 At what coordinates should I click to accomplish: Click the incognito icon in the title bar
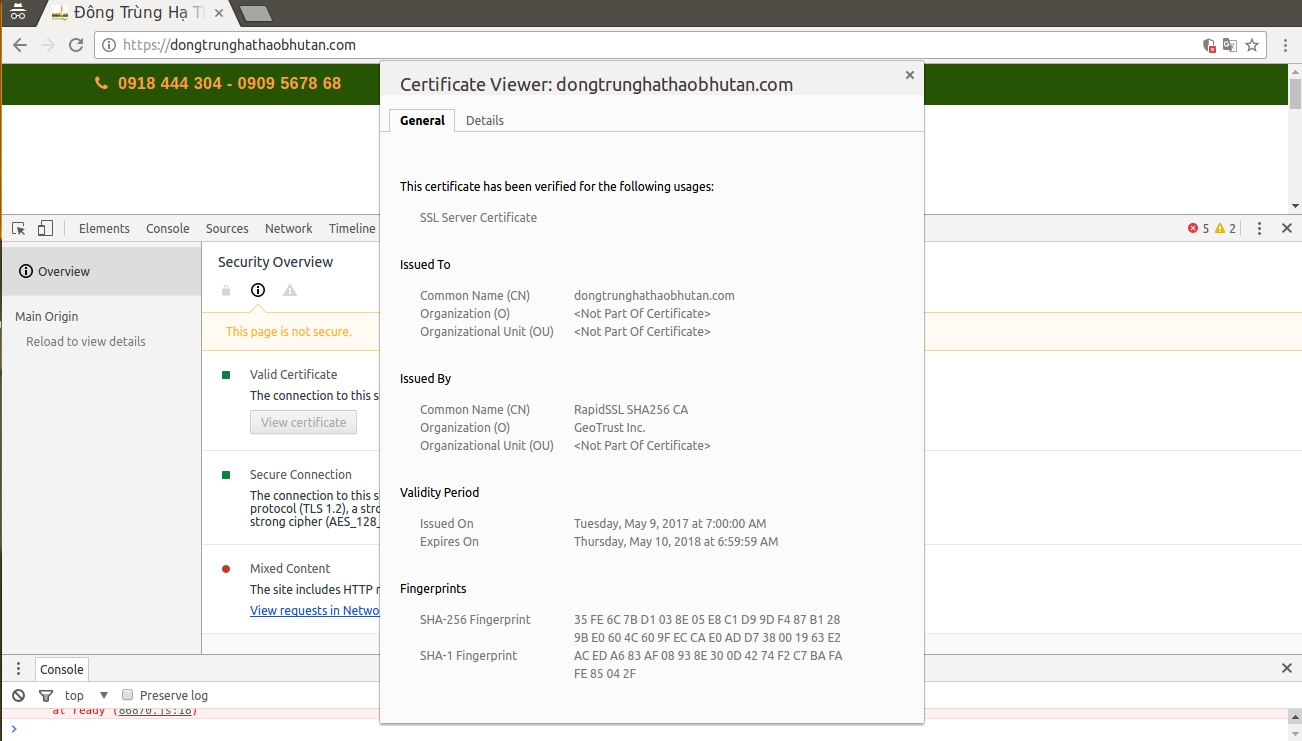pos(18,13)
